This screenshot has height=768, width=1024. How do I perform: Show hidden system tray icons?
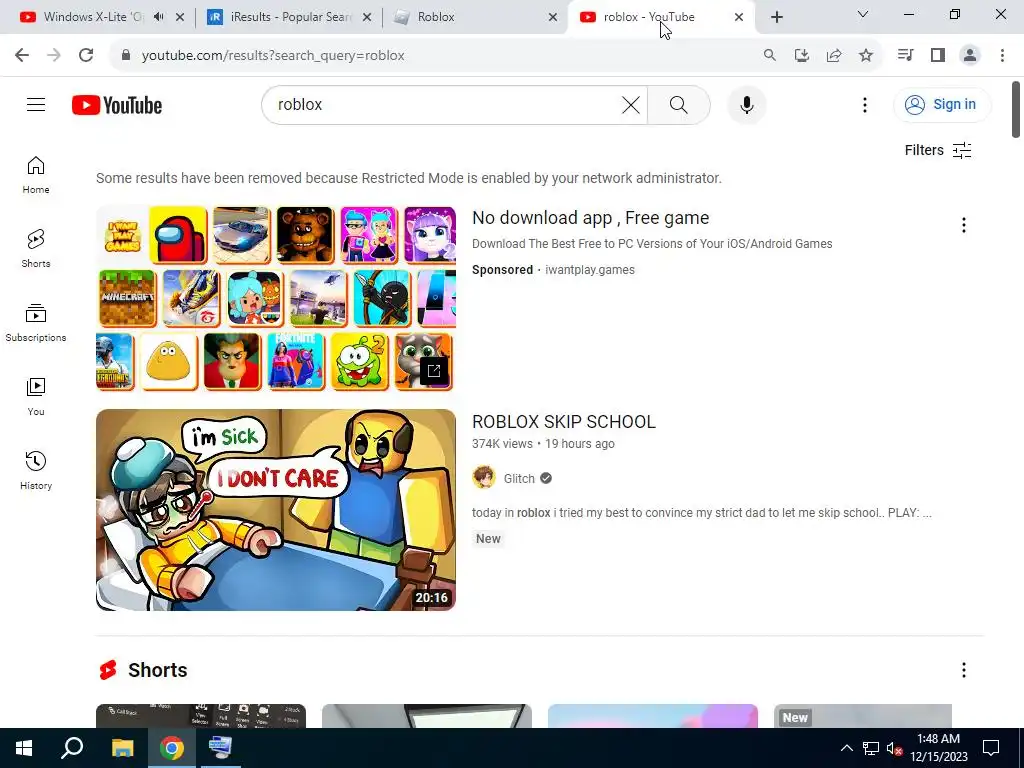click(846, 748)
